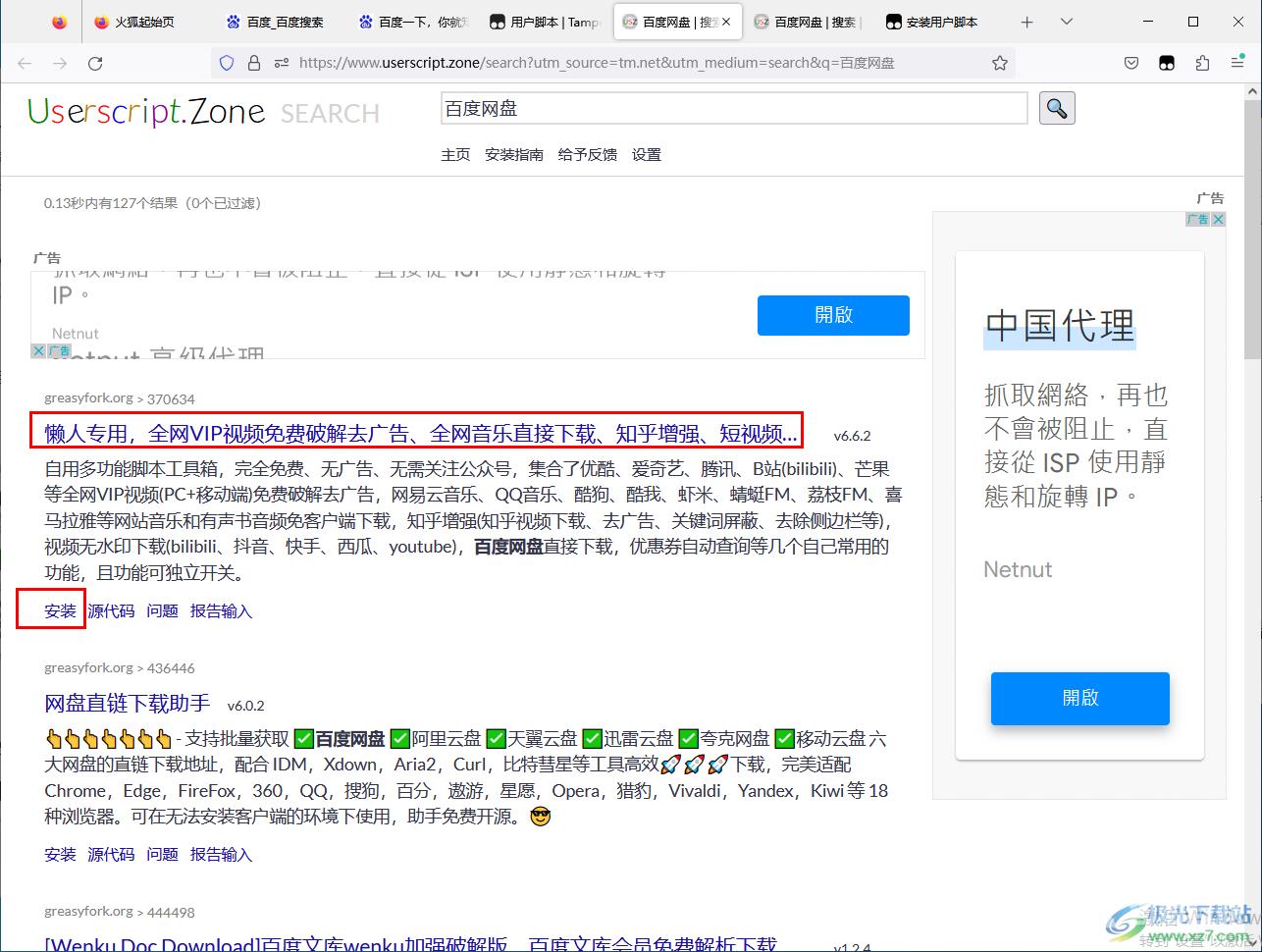Bookmark this page with the star icon

1000,63
